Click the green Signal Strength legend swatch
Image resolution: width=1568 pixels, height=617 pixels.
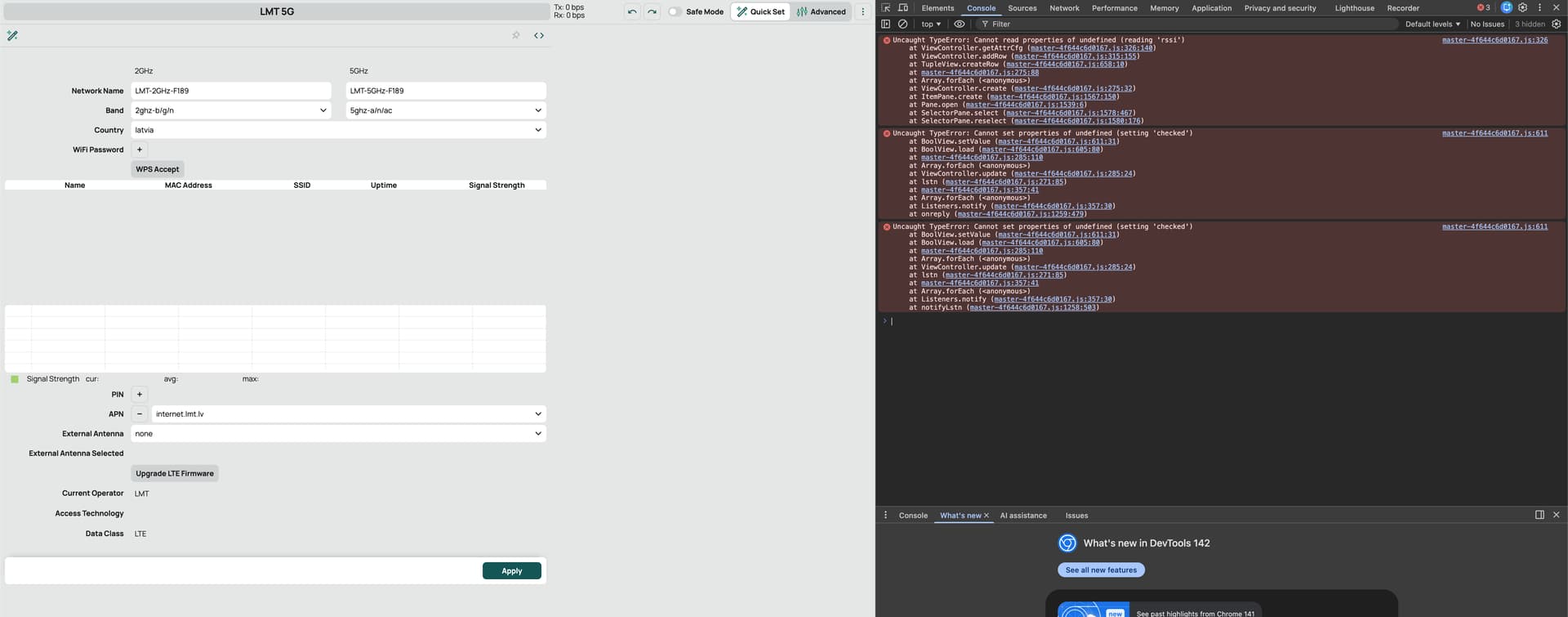[x=15, y=379]
